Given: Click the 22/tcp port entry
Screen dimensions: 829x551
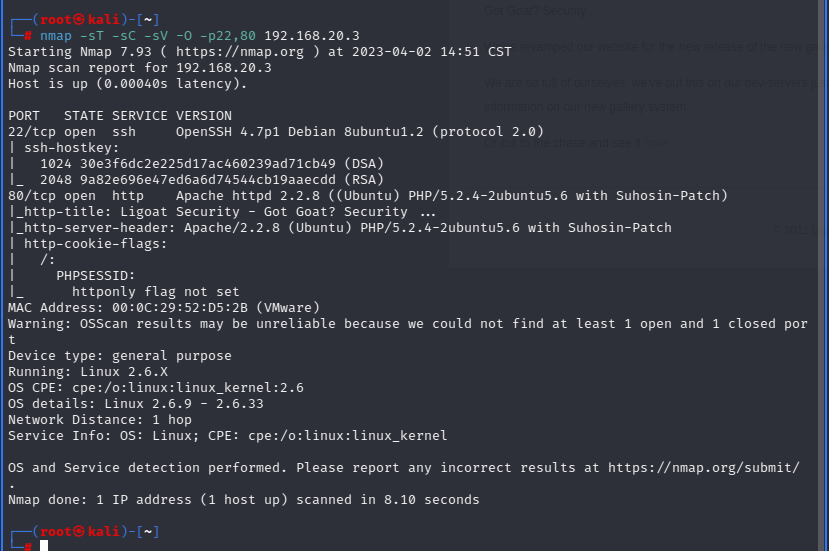Looking at the screenshot, I should click(28, 131).
